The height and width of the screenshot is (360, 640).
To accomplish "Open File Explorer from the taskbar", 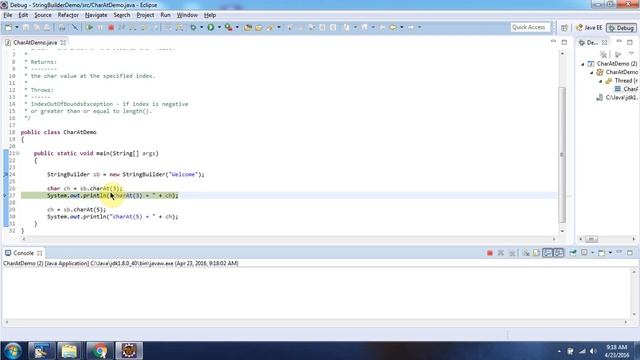I will point(69,351).
